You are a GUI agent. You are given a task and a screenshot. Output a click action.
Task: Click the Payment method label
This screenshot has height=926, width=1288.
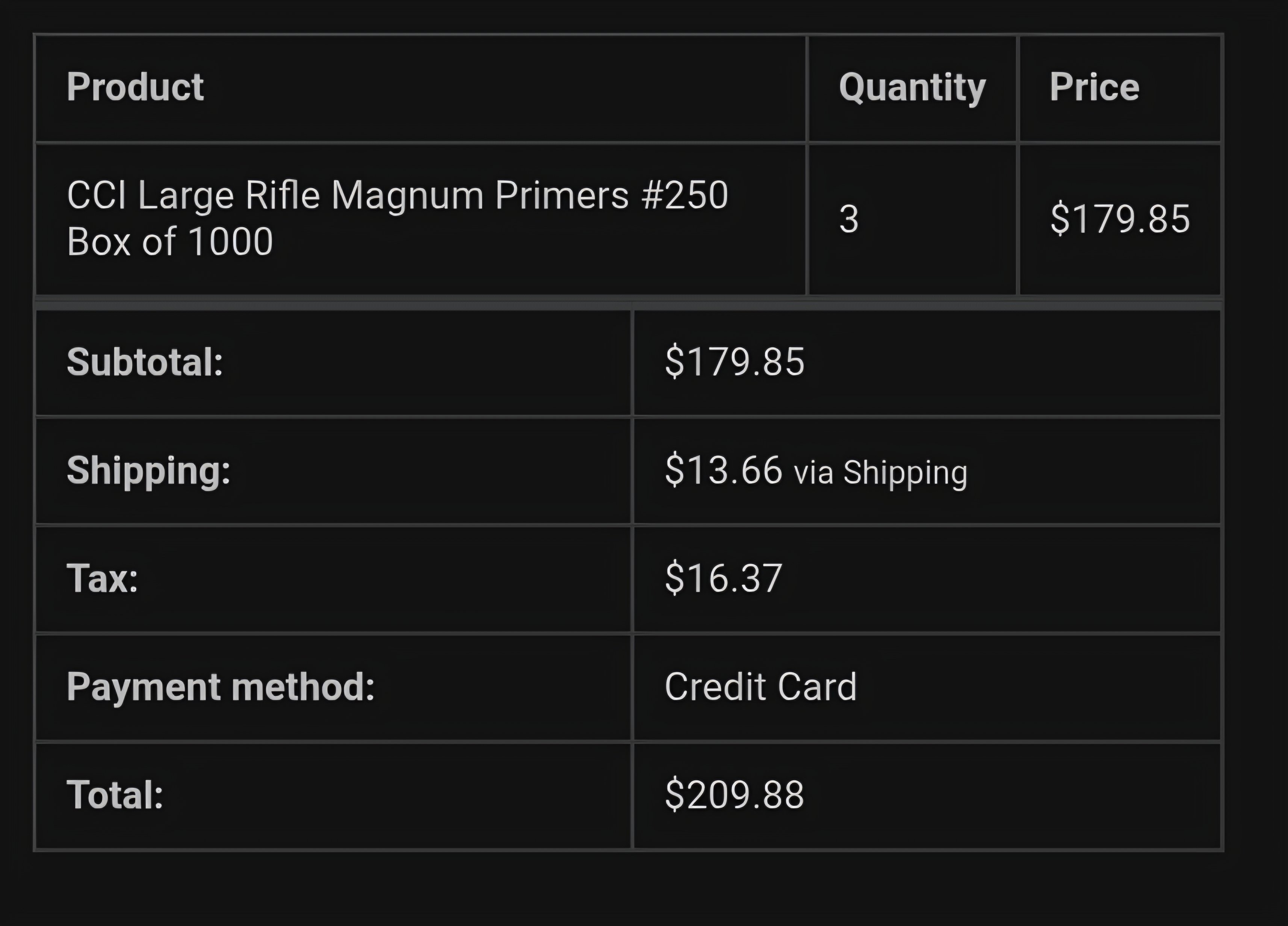click(x=220, y=687)
